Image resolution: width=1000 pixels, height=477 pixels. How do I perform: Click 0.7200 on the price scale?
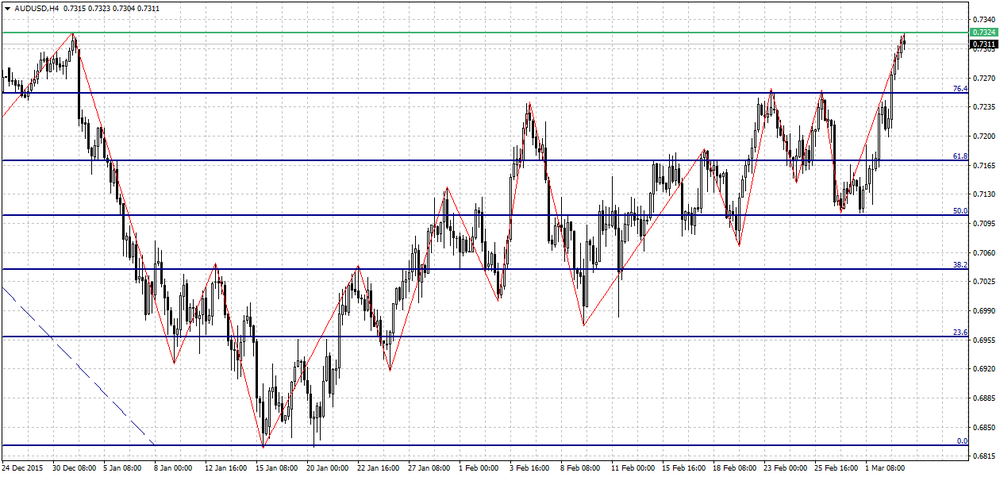tap(984, 136)
